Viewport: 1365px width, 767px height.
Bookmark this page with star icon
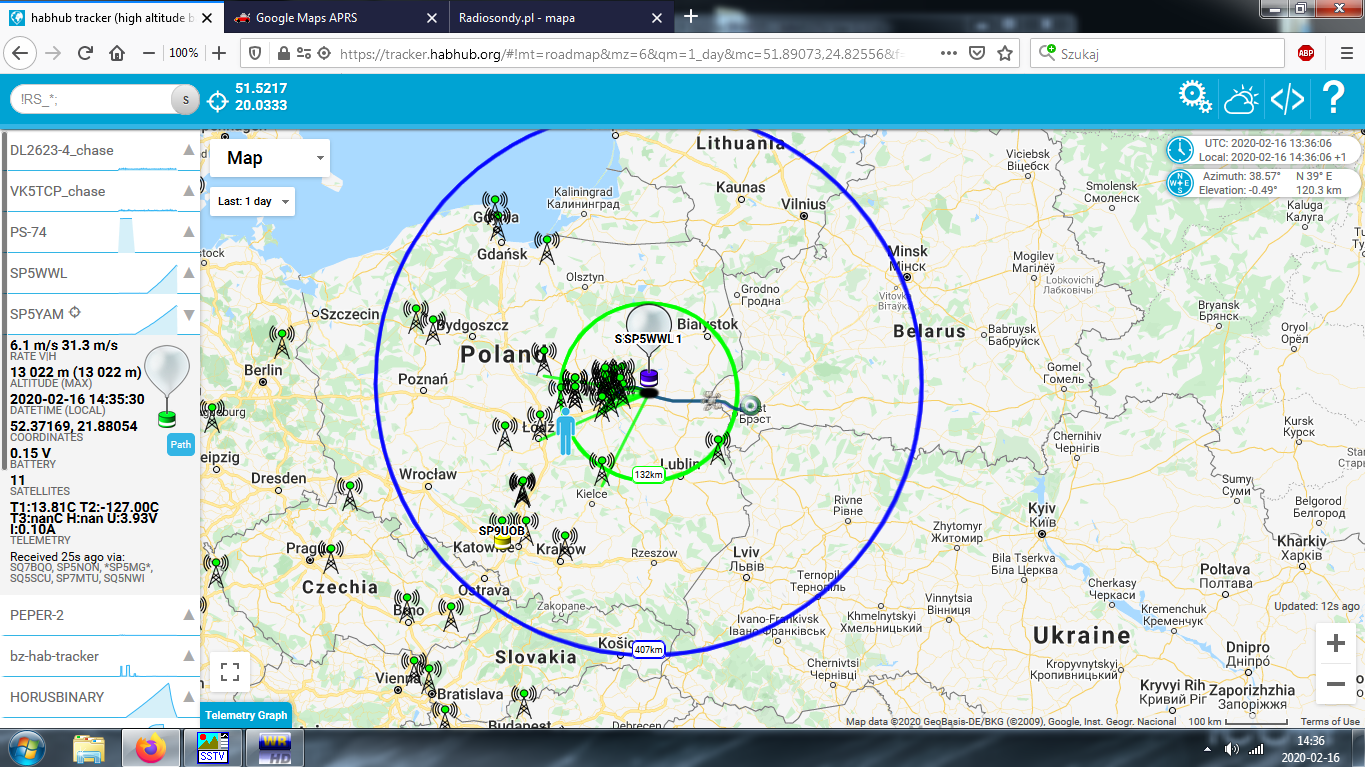click(x=1005, y=53)
